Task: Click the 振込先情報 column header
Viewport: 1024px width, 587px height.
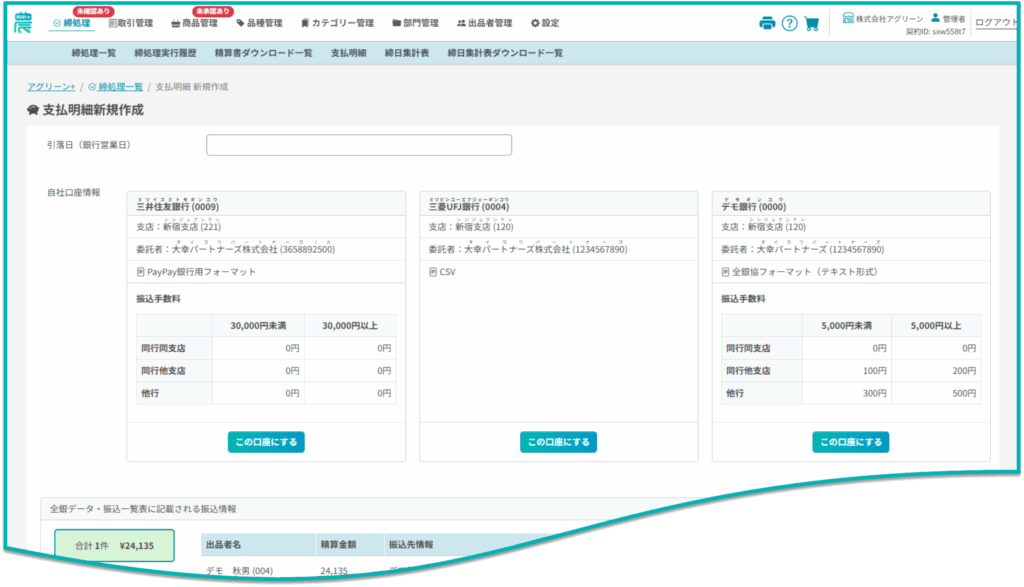Action: click(x=411, y=544)
